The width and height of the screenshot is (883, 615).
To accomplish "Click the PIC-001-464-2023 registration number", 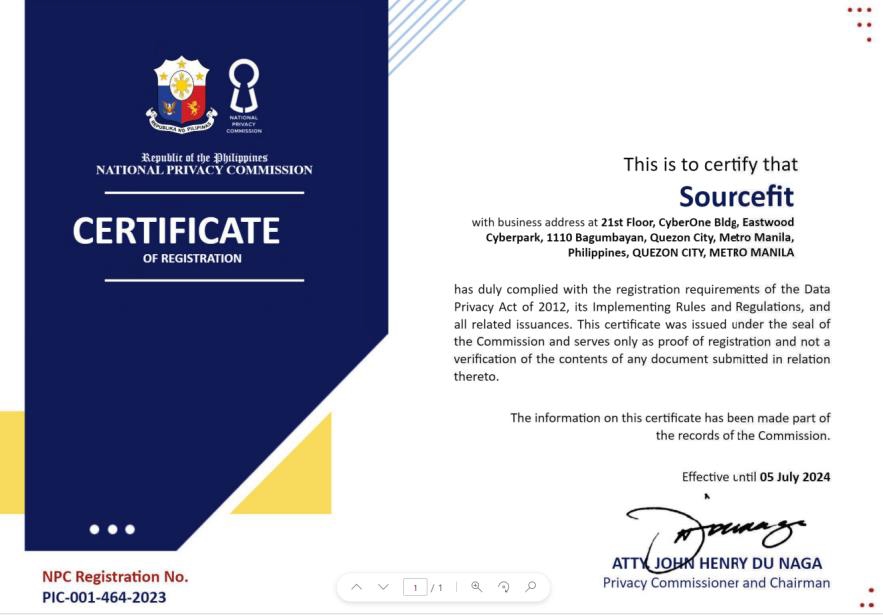I will [x=104, y=597].
